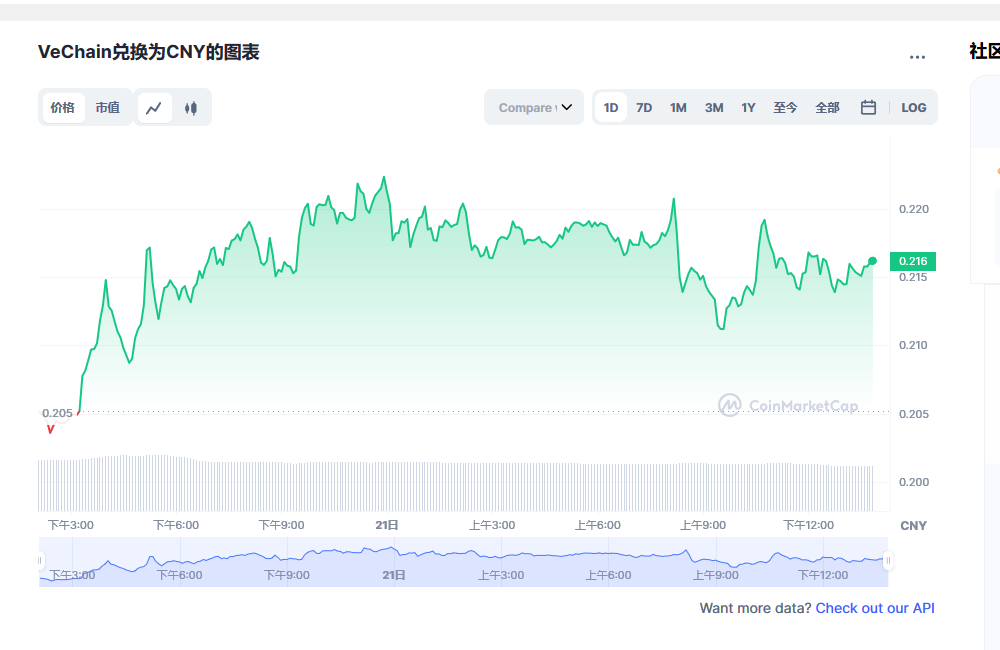Viewport: 1000px width, 650px height.
Task: Select the 至今 (YTD) time range
Action: 785,107
